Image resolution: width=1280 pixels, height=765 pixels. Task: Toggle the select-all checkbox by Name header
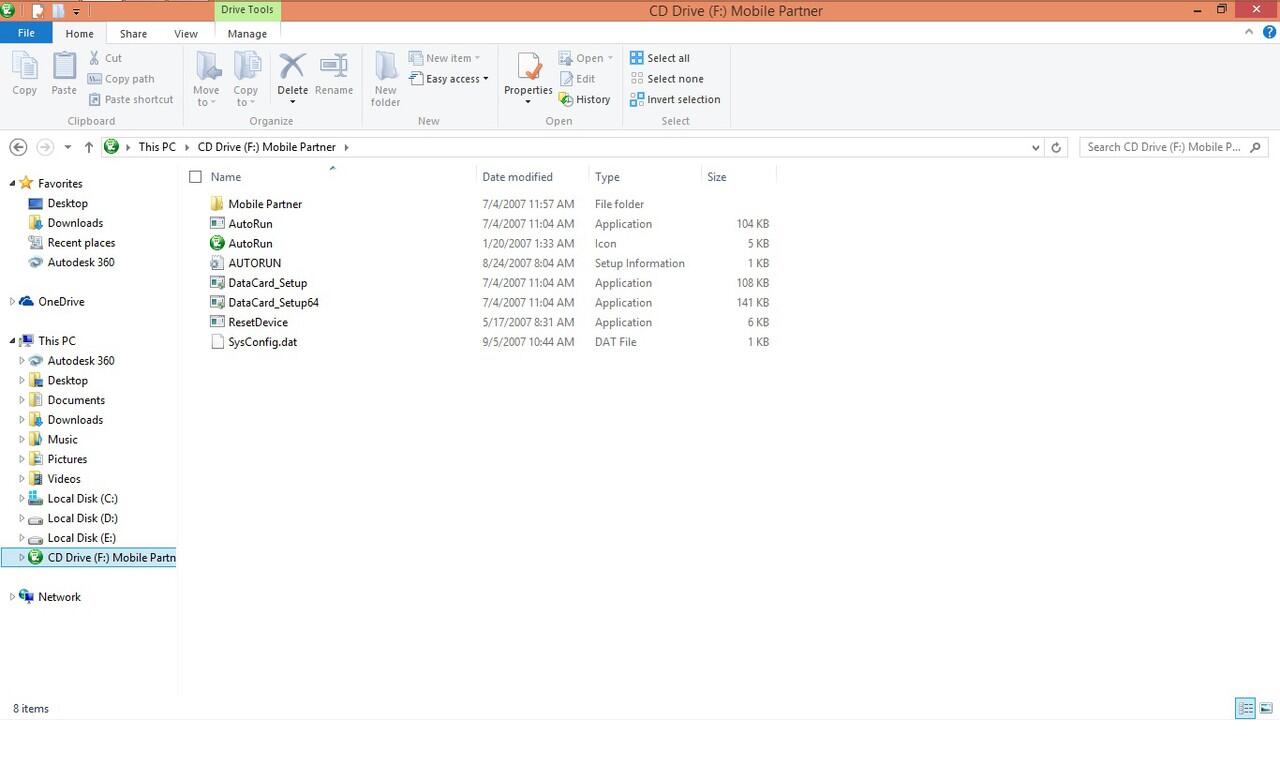[x=196, y=177]
